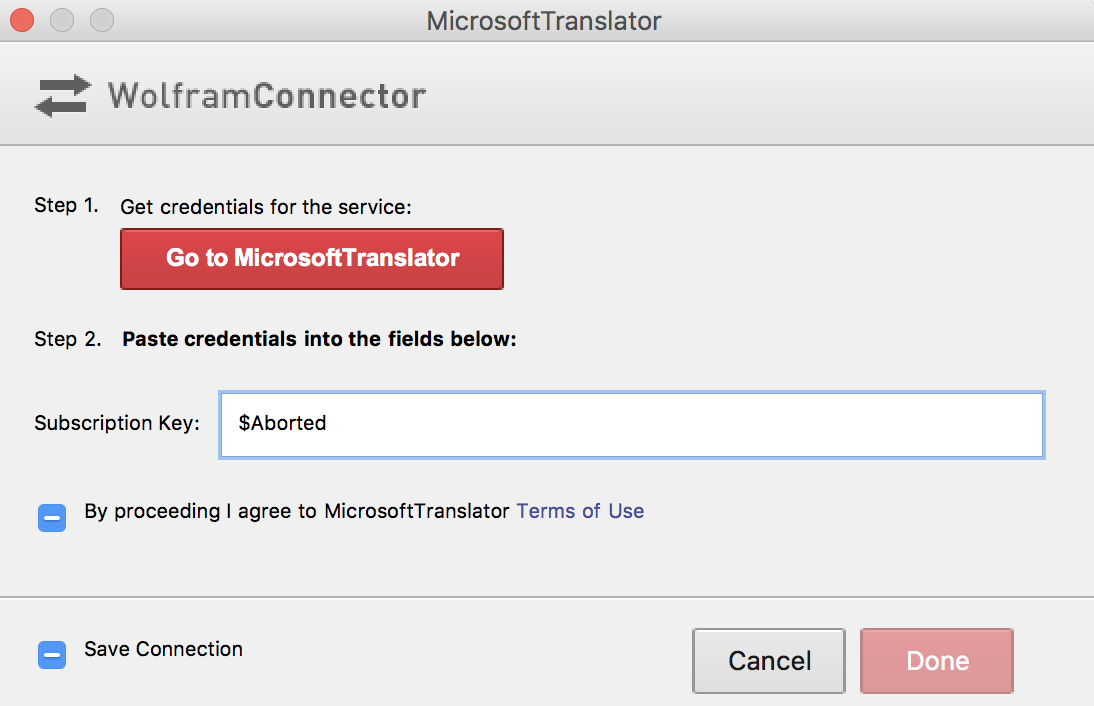Viewport: 1094px width, 706px height.
Task: Click the Save Connection label text
Action: tap(163, 649)
